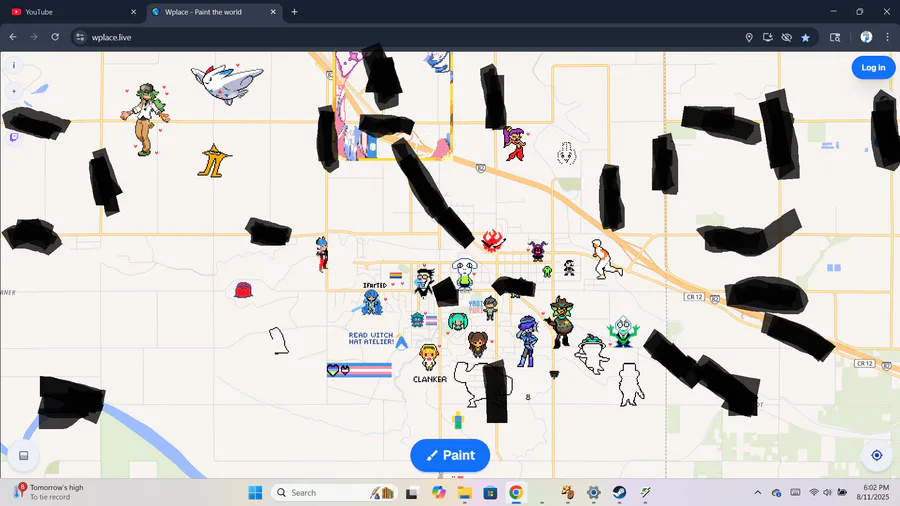Viewport: 900px width, 506px height.
Task: Open File Explorer from the taskbar
Action: tap(464, 492)
